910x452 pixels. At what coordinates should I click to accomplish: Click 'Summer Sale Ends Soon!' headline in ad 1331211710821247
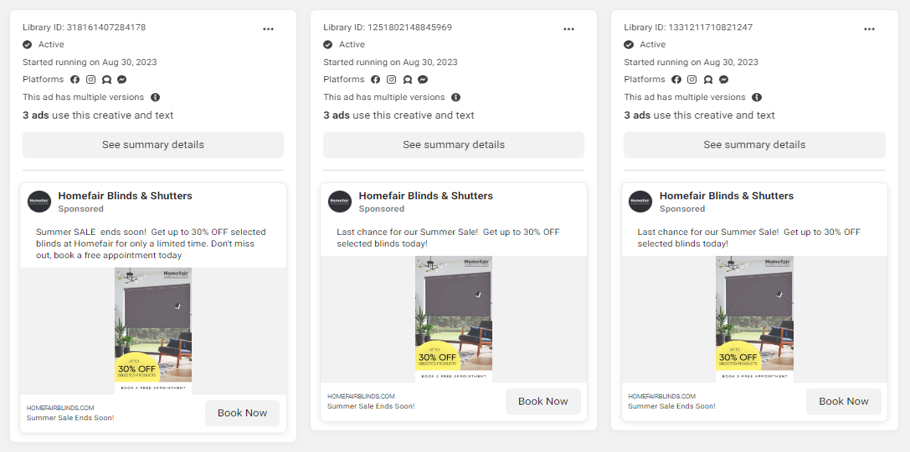671,406
